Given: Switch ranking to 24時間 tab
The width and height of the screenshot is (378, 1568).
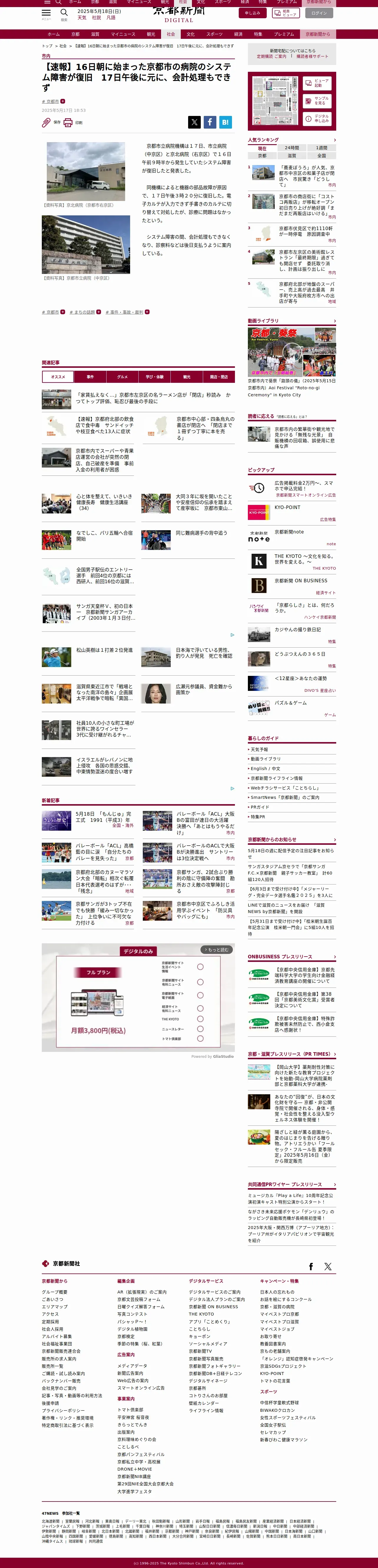Looking at the screenshot, I should click(x=291, y=148).
